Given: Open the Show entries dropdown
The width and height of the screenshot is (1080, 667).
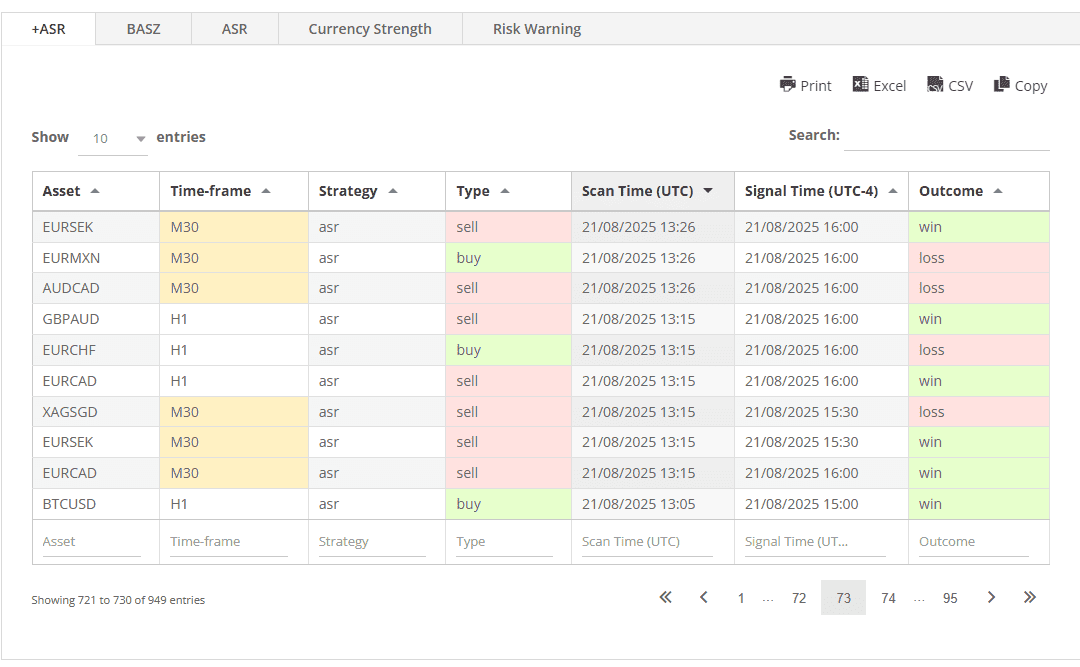Looking at the screenshot, I should tap(113, 138).
